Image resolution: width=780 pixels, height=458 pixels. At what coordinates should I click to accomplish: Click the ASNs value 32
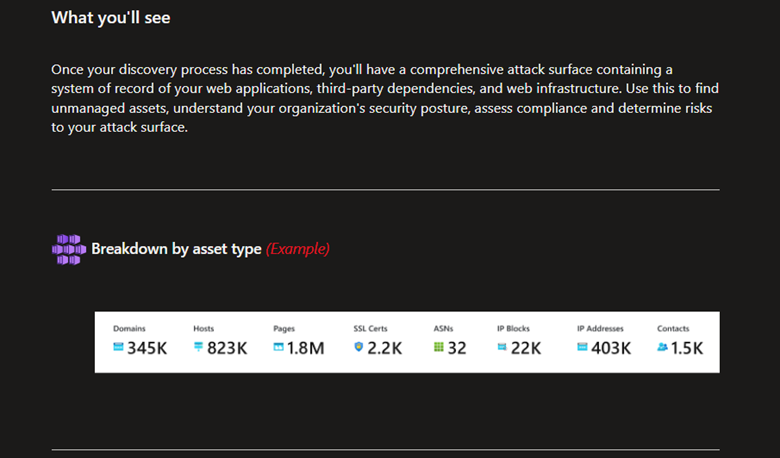coord(457,348)
